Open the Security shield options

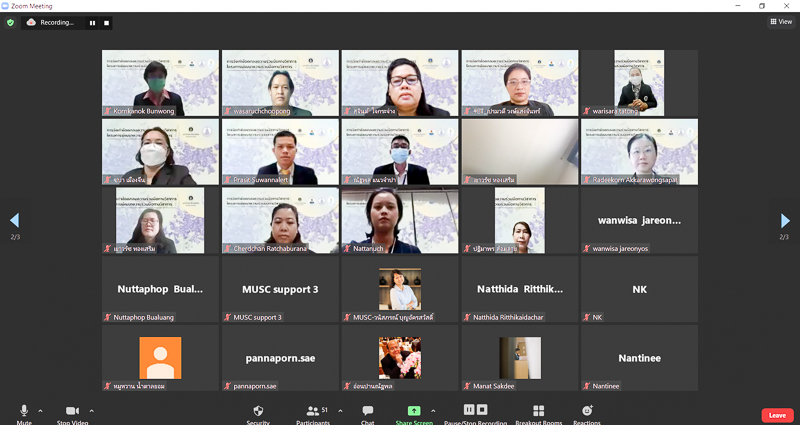[x=258, y=411]
